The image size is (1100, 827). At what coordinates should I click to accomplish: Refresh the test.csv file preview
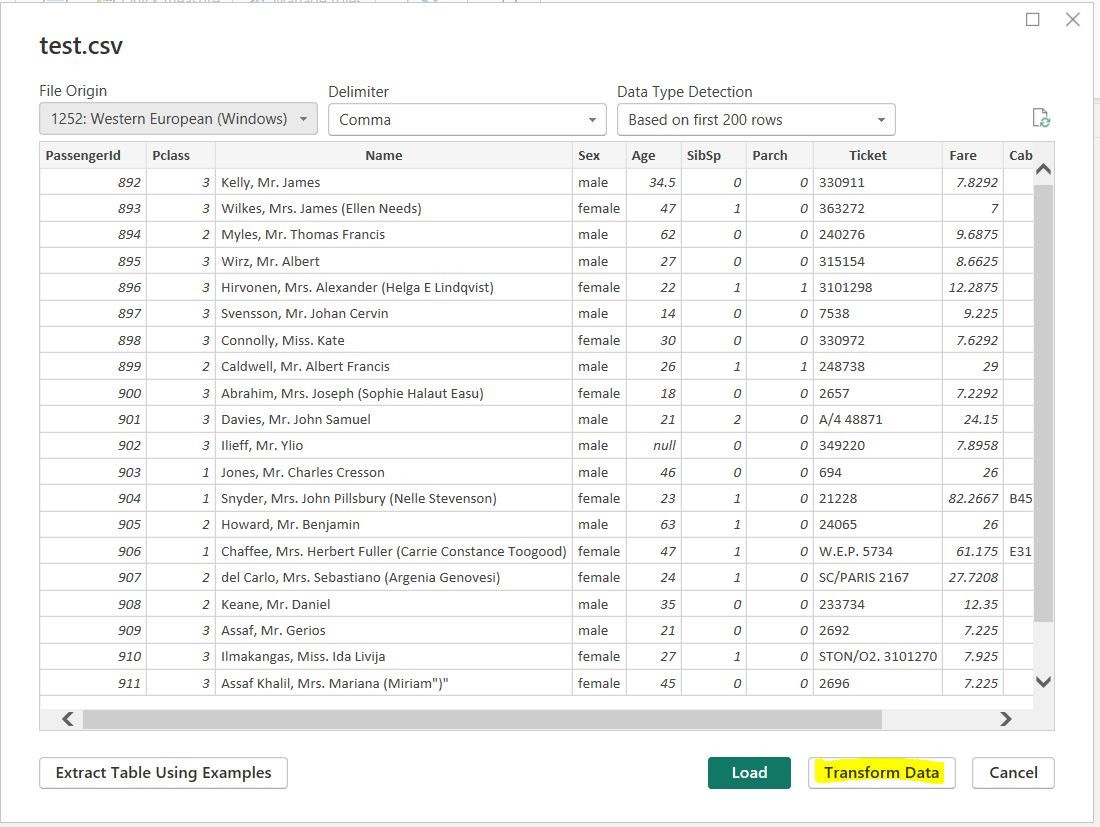point(1042,117)
